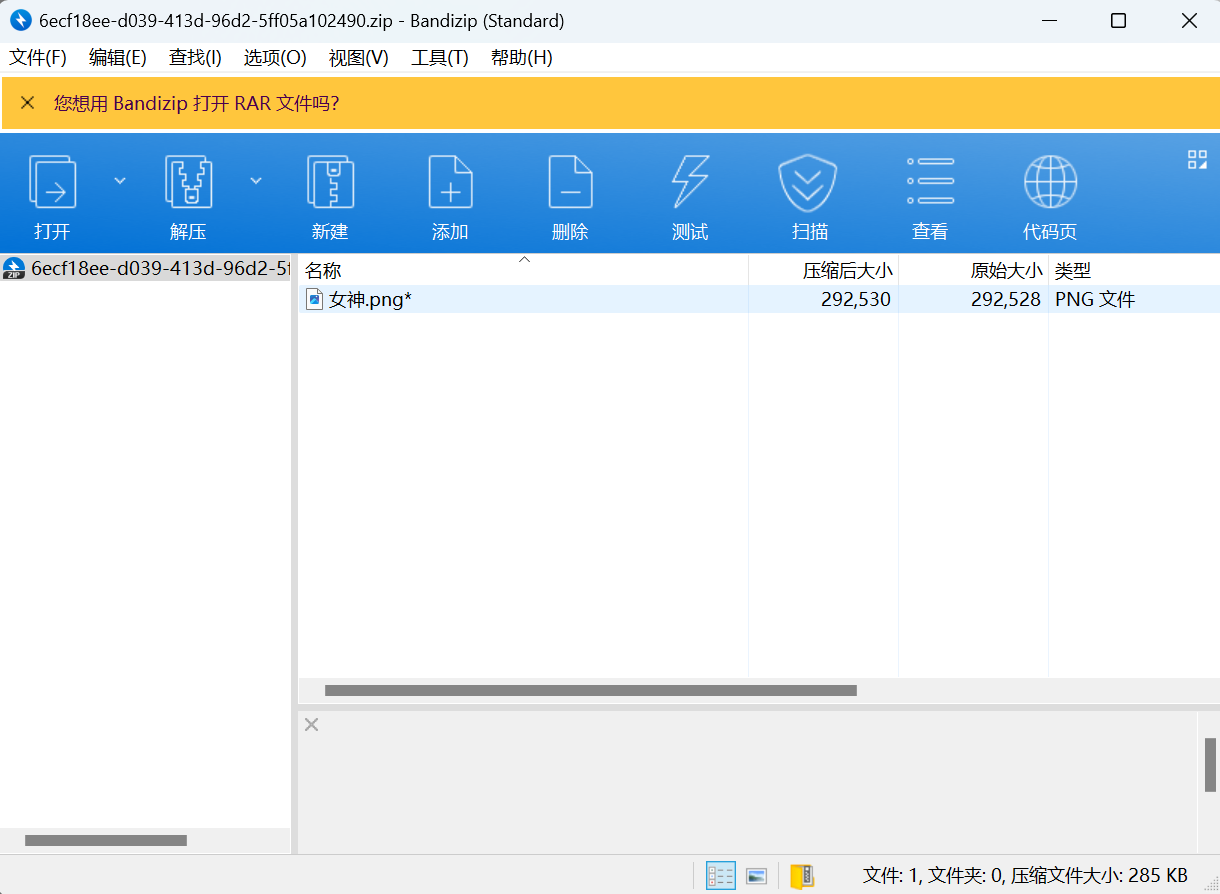Viewport: 1220px width, 894px height.
Task: Click the Delete (删除) file icon
Action: [x=570, y=181]
